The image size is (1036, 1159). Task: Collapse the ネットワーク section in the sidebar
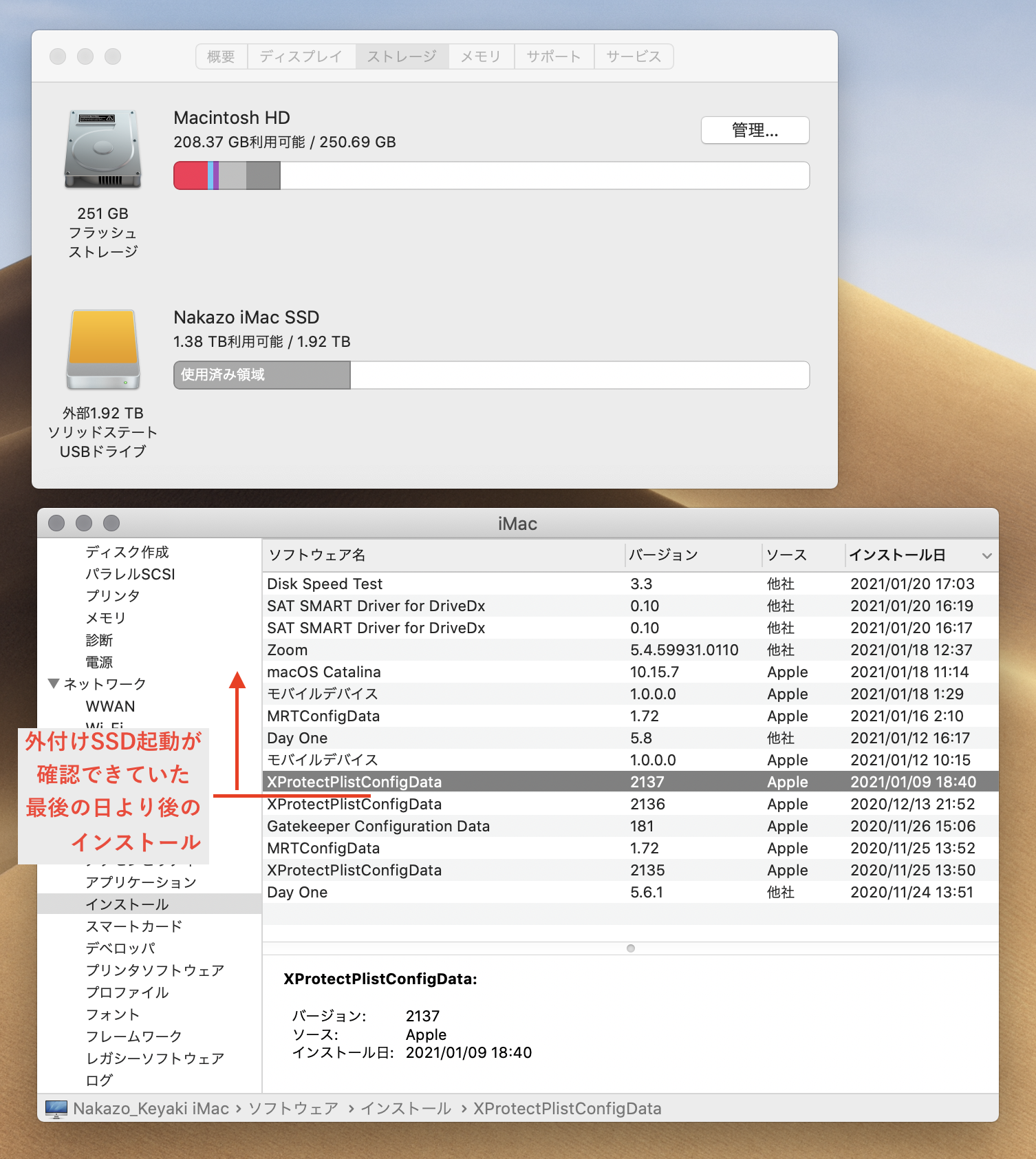54,683
